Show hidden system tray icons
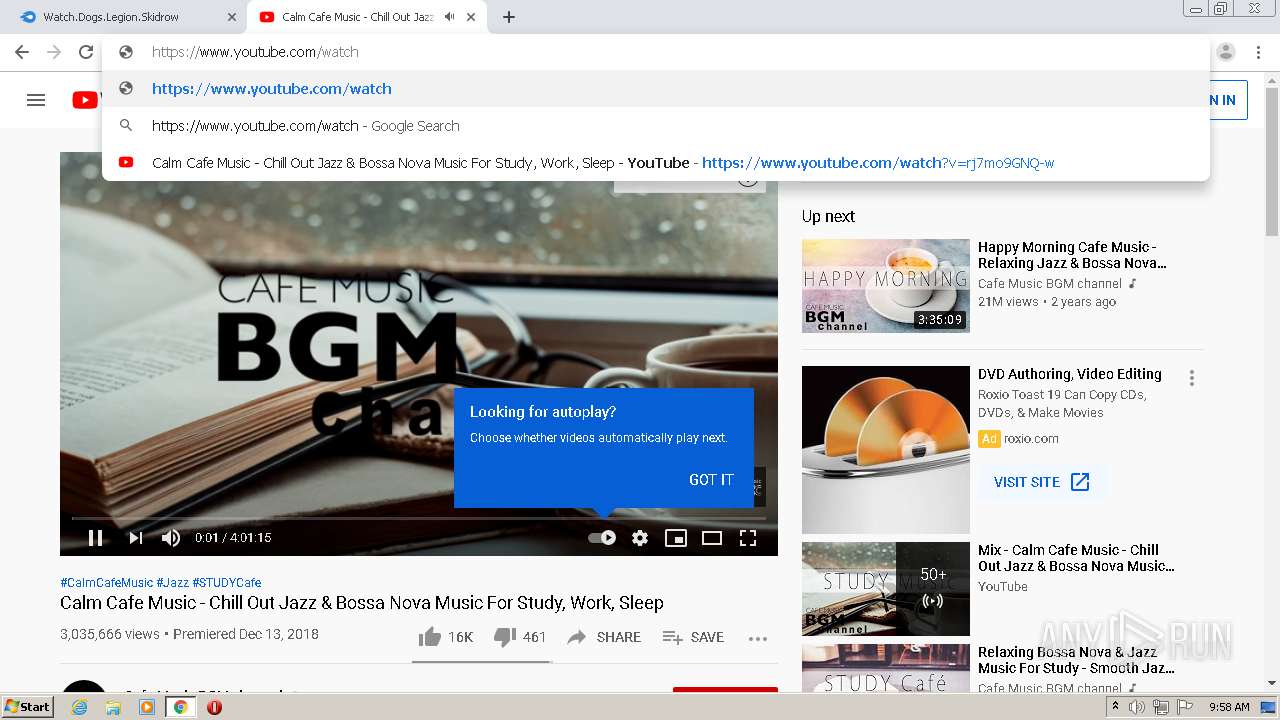This screenshot has height=720, width=1280. 1117,707
